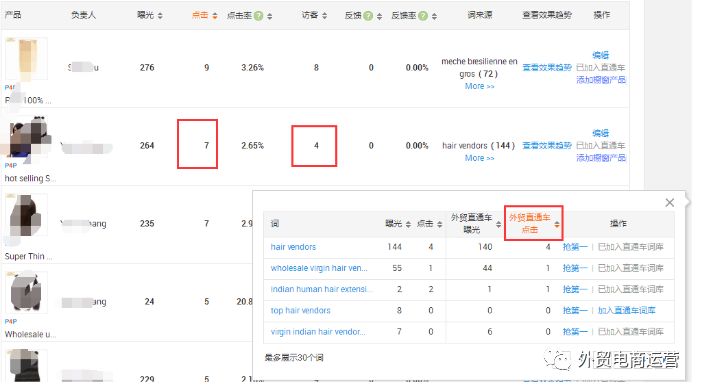Open keyword wholesale virgin hair ven... link
This screenshot has height=391, width=702.
click(x=319, y=268)
